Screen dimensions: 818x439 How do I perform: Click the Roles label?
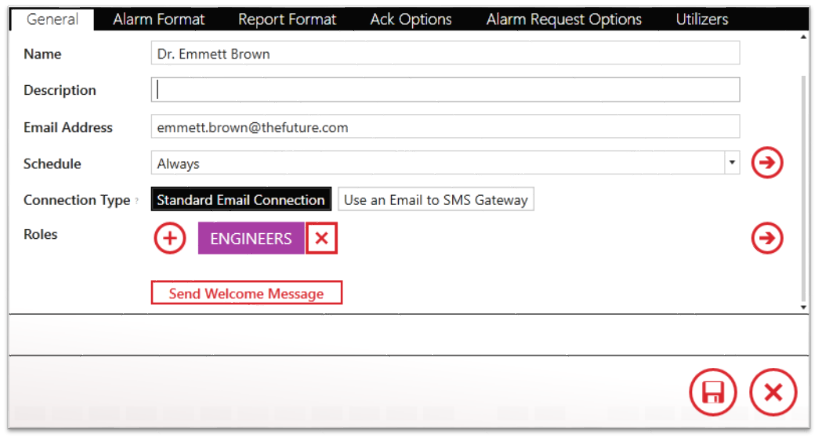[40, 234]
